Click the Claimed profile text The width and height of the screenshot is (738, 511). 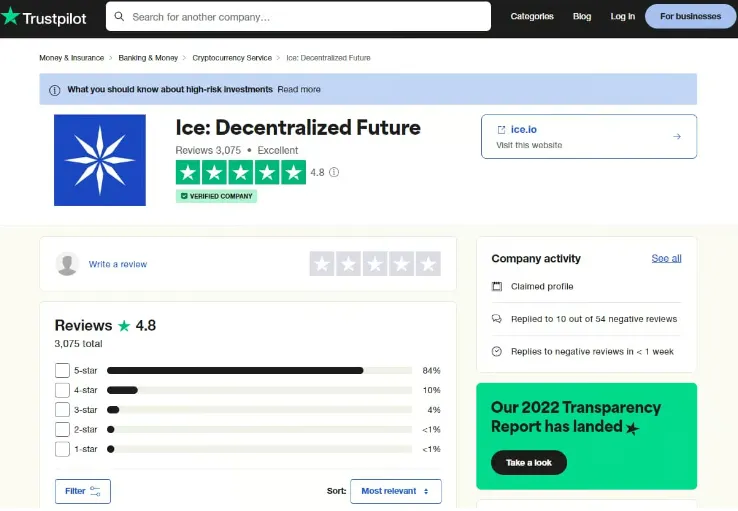542,287
